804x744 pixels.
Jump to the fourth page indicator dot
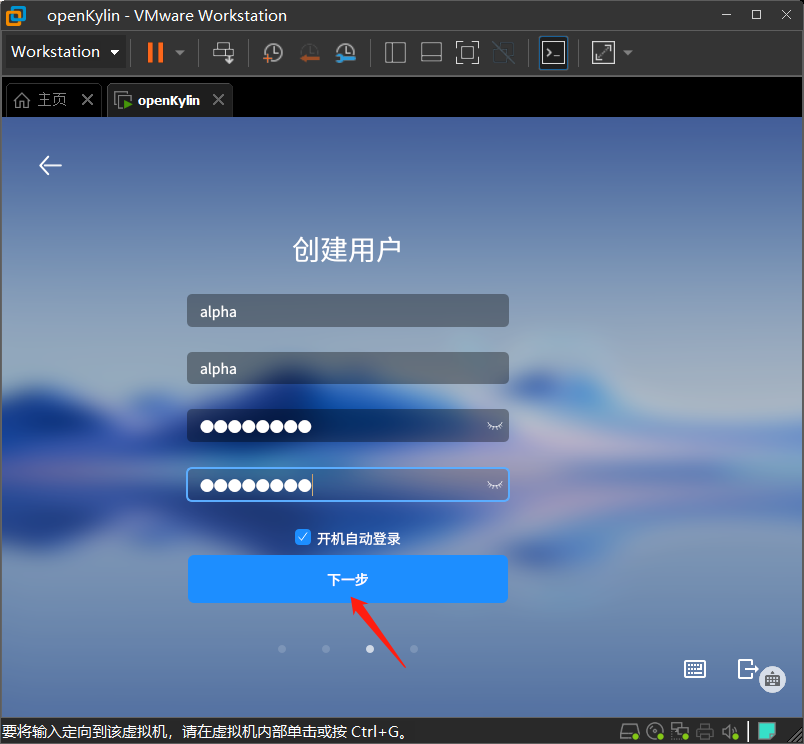click(414, 649)
